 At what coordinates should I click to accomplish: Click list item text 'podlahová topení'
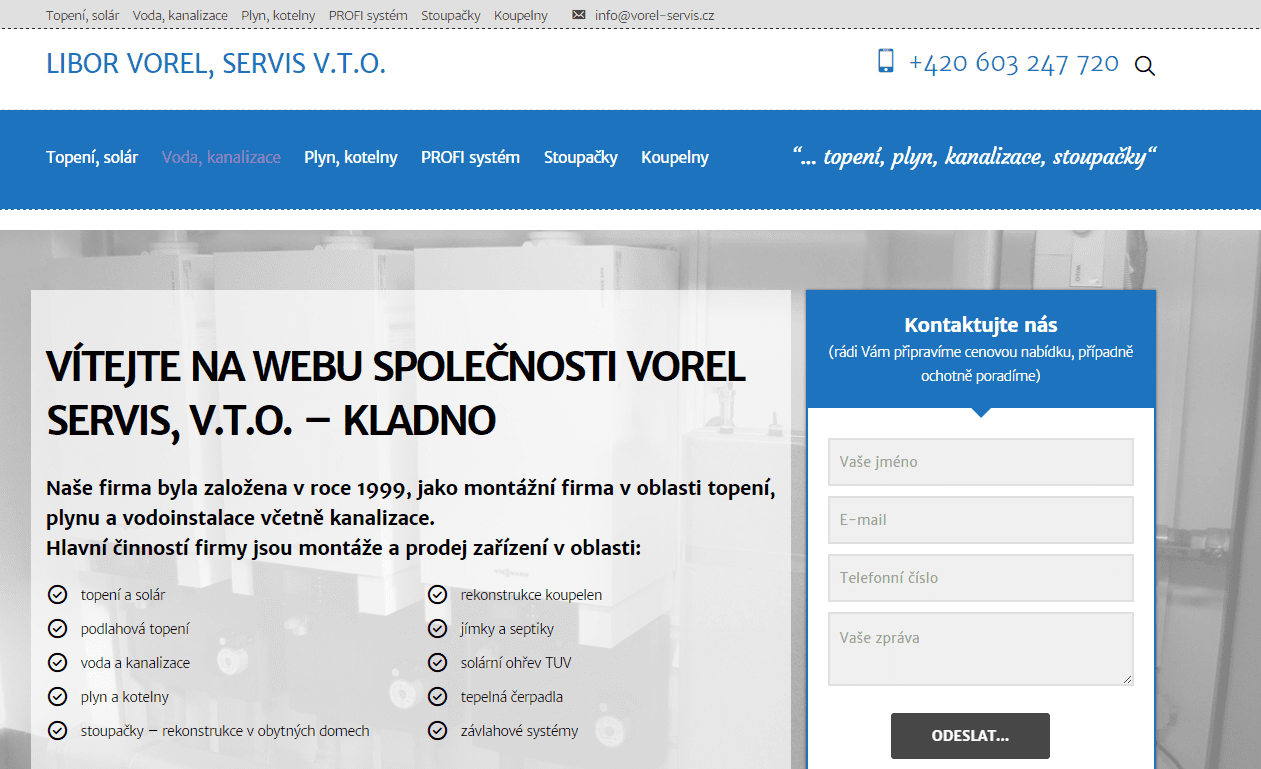(135, 629)
